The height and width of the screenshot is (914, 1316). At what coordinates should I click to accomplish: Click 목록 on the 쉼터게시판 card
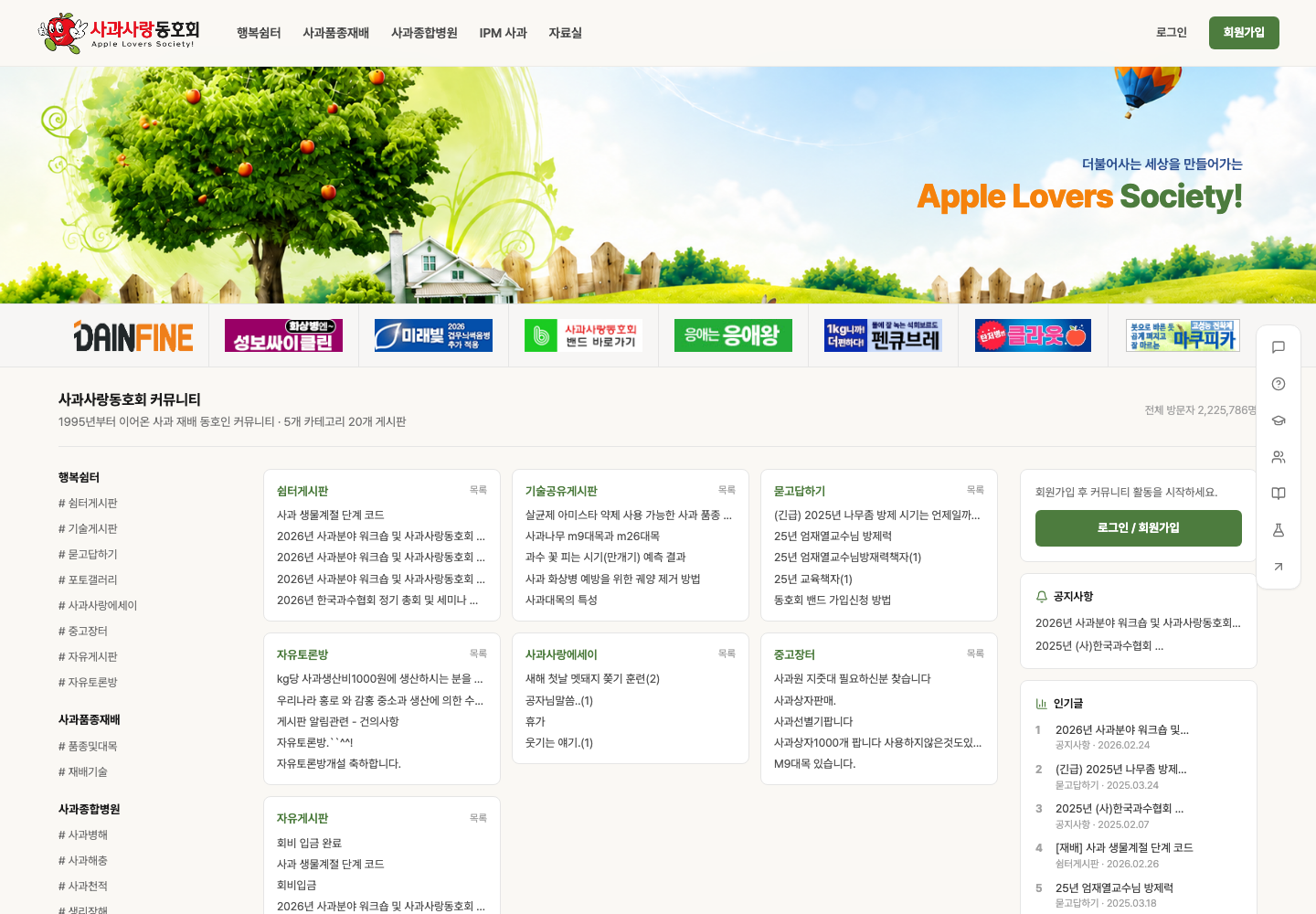478,490
